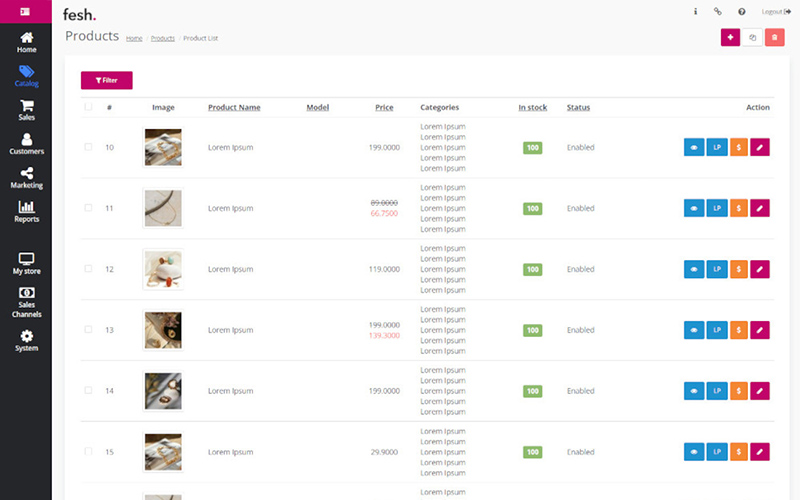The height and width of the screenshot is (500, 800).
Task: Expand the Filter panel
Action: click(x=106, y=80)
